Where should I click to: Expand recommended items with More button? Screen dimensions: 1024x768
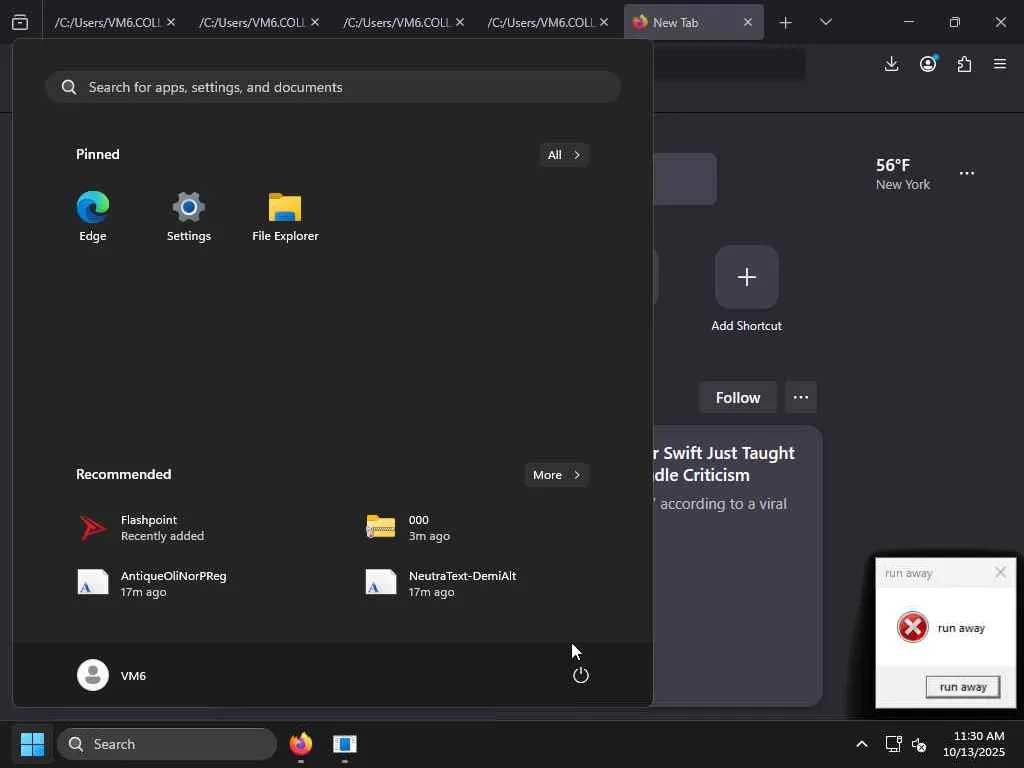click(556, 475)
